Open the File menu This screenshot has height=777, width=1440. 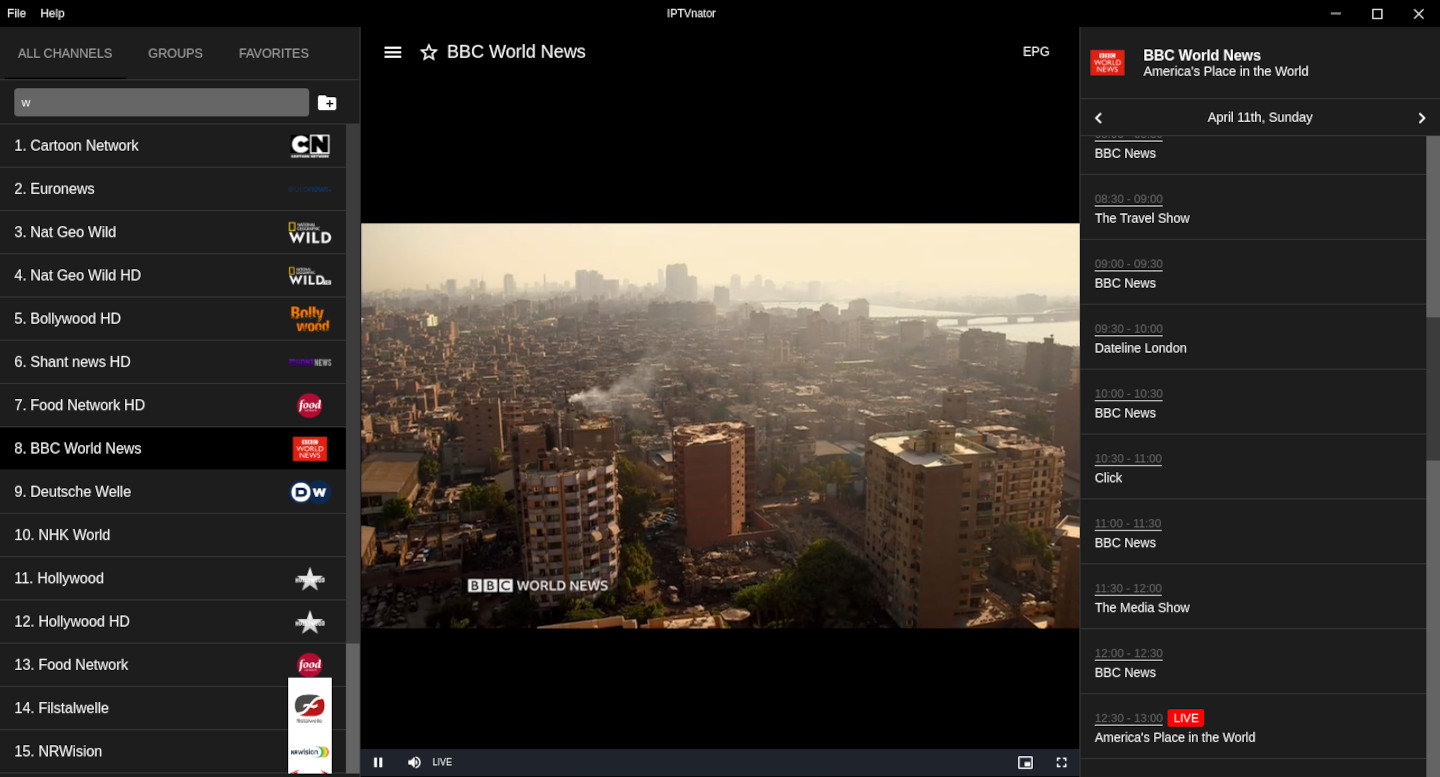16,13
